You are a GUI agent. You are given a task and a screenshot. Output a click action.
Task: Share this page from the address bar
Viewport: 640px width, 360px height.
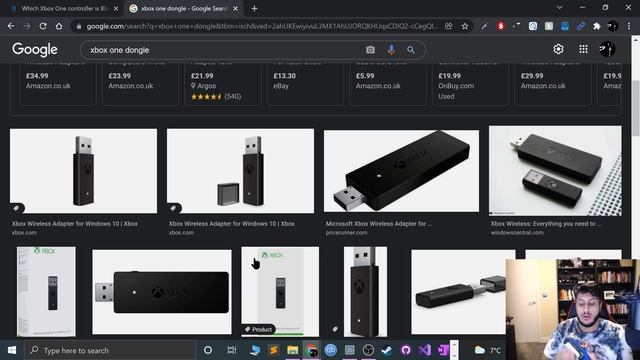[x=449, y=26]
